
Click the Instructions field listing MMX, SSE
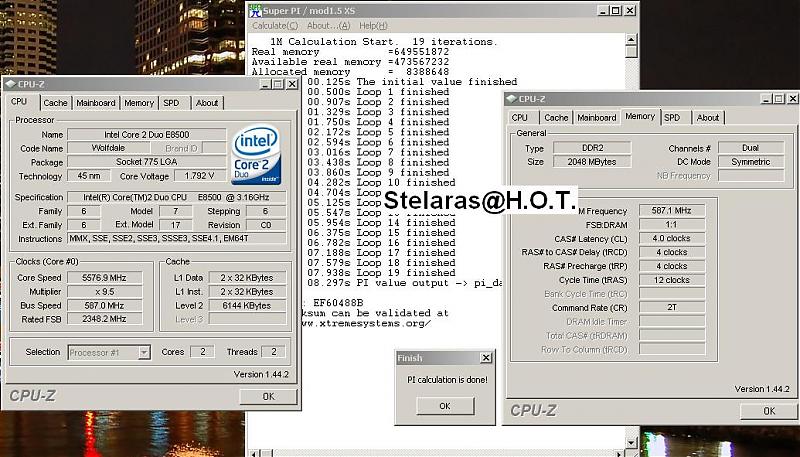[x=177, y=238]
